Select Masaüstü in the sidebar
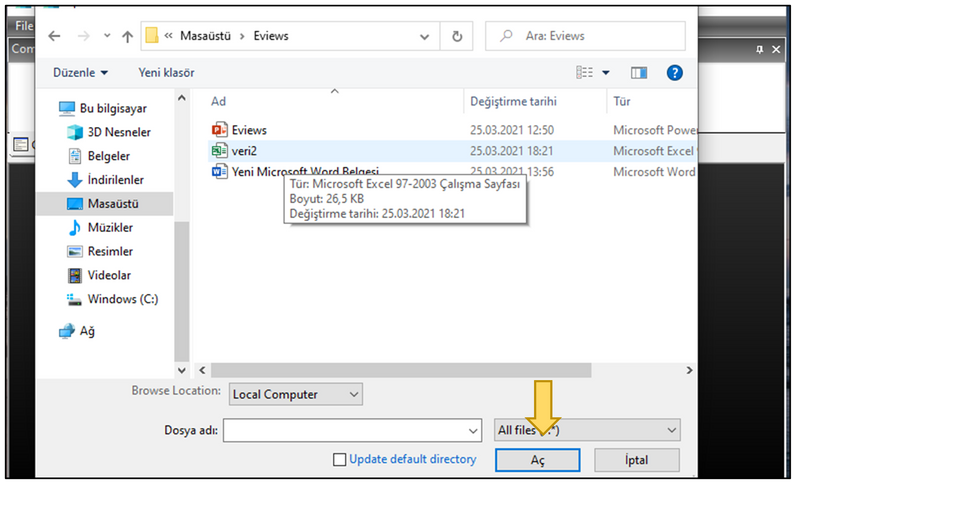 point(104,204)
